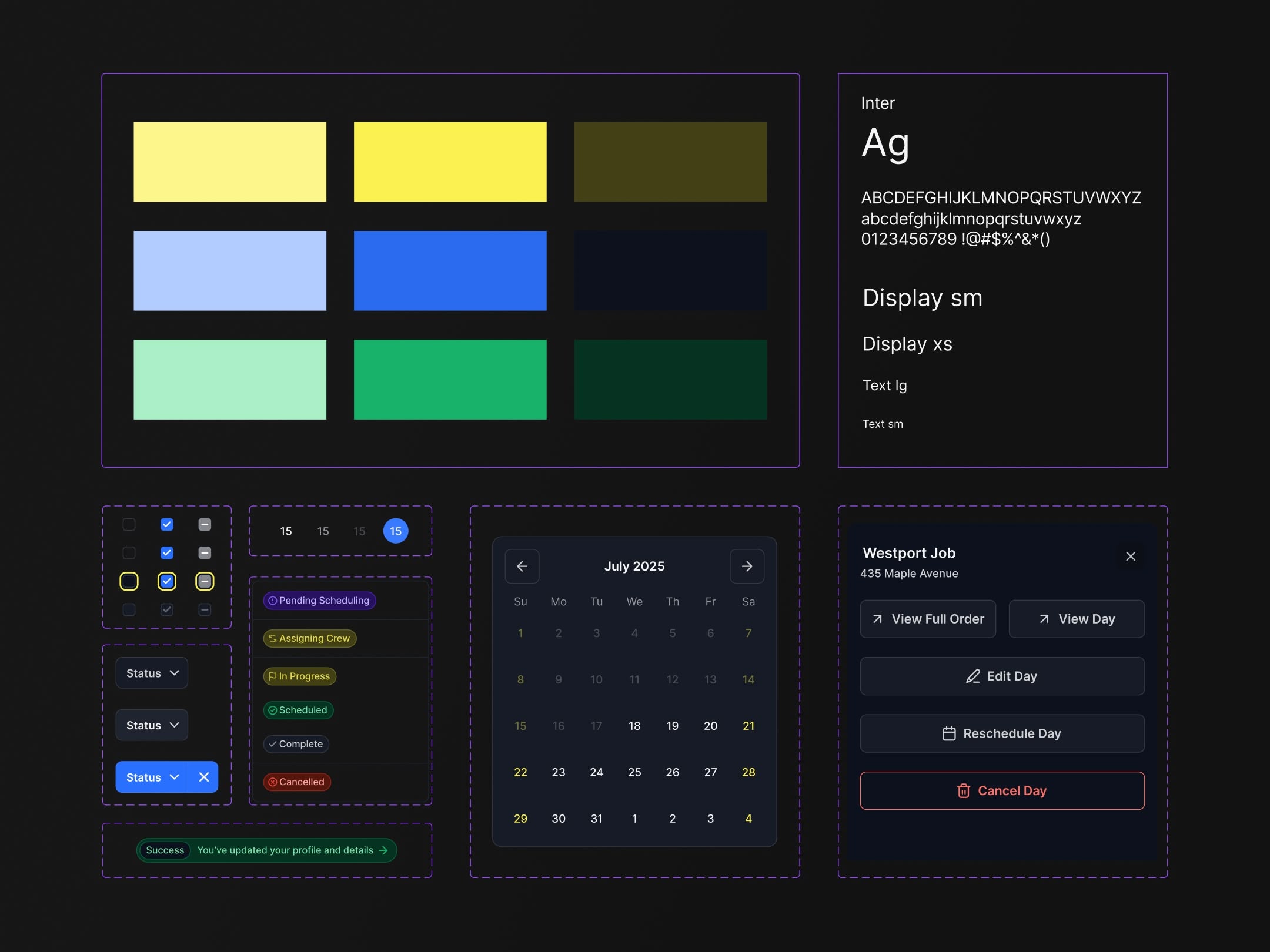This screenshot has height=952, width=1270.
Task: Click the trash icon on Cancel Day
Action: click(963, 790)
